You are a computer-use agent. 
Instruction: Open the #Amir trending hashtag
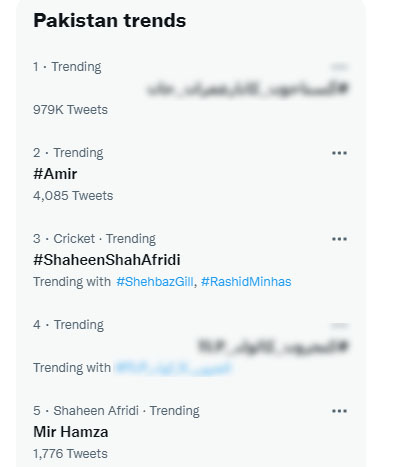[55, 174]
